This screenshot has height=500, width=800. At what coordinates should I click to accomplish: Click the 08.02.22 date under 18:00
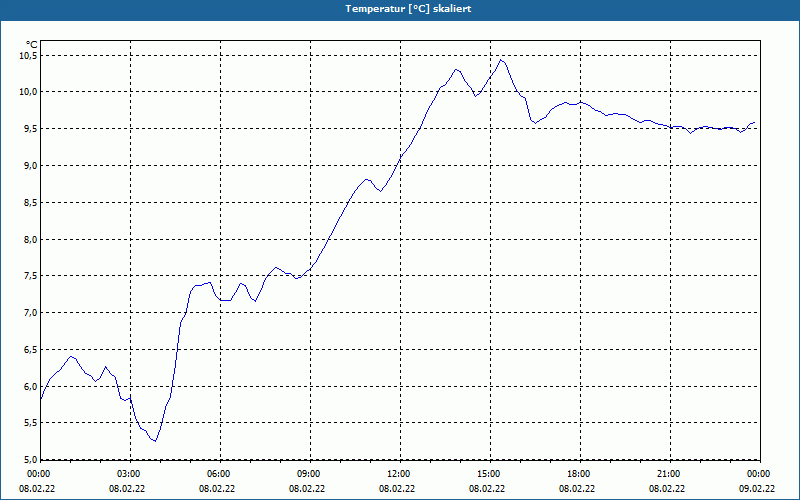click(x=577, y=489)
